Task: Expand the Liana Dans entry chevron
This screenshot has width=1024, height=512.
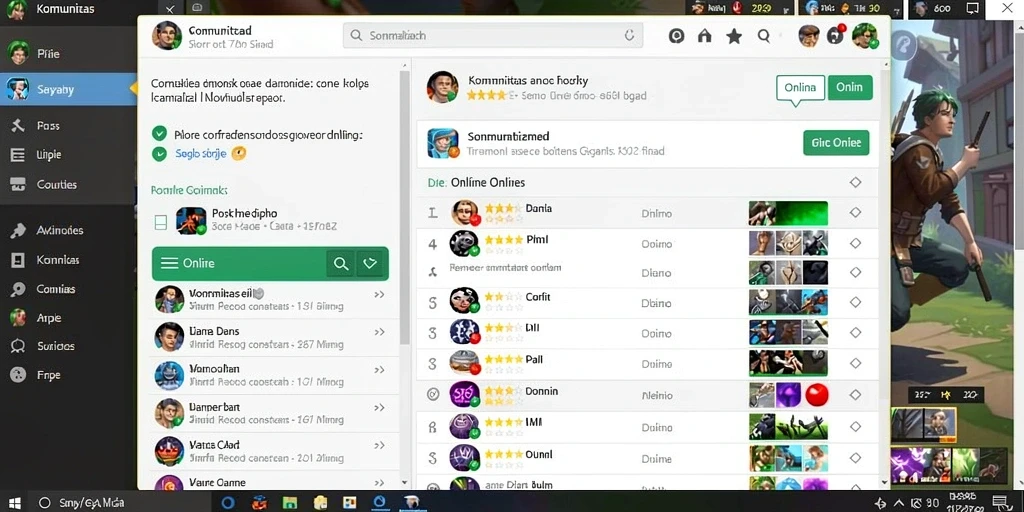Action: pos(379,332)
